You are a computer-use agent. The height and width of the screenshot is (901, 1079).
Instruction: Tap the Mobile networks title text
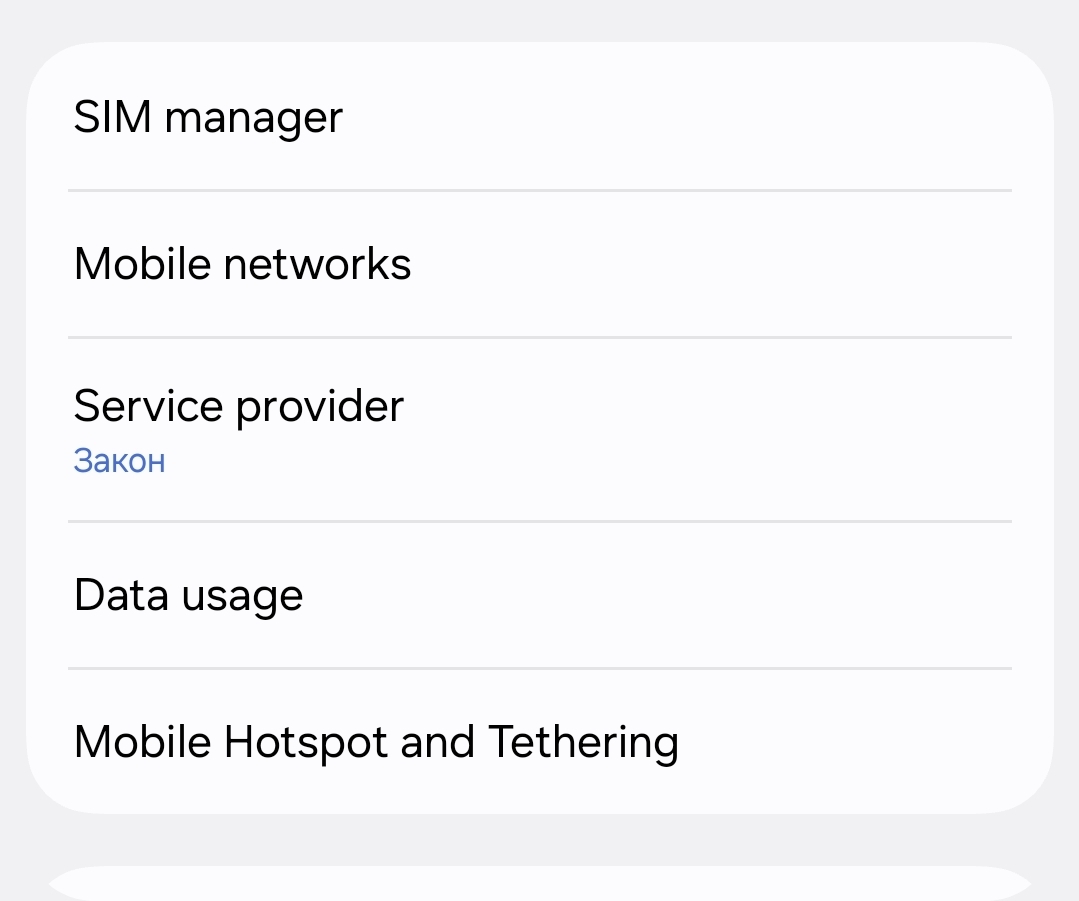242,264
